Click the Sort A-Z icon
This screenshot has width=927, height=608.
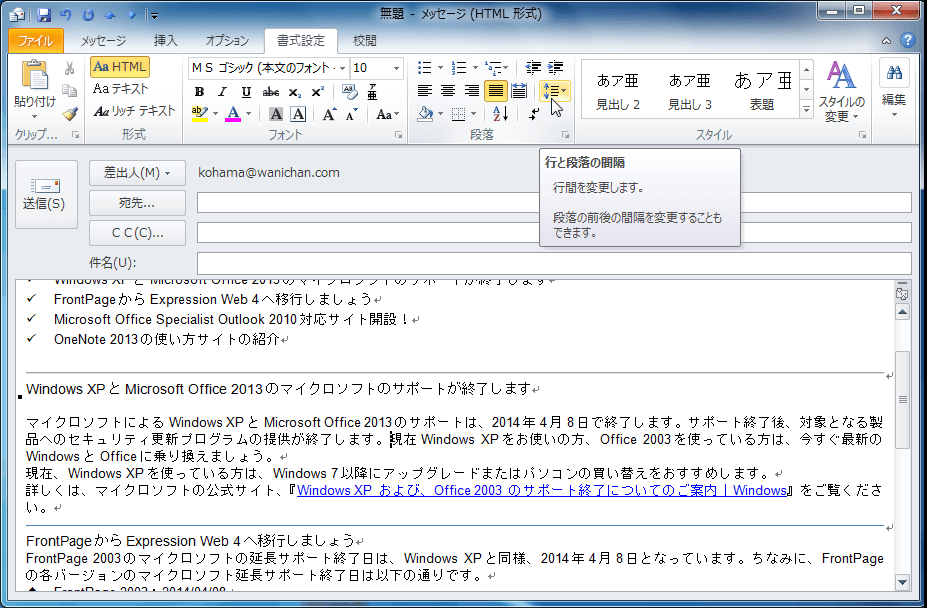point(500,114)
